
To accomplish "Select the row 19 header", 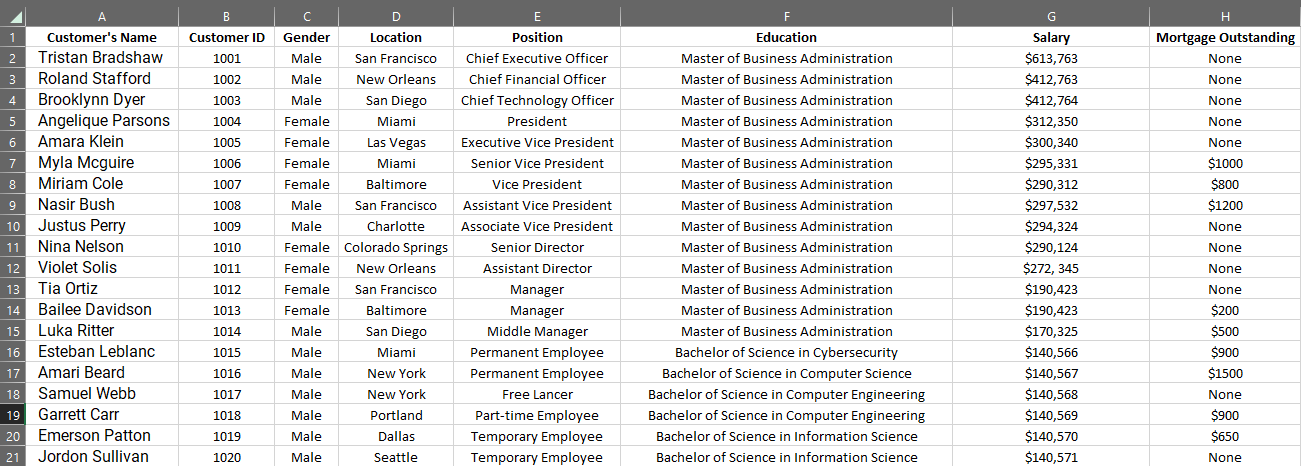I will pos(13,415).
